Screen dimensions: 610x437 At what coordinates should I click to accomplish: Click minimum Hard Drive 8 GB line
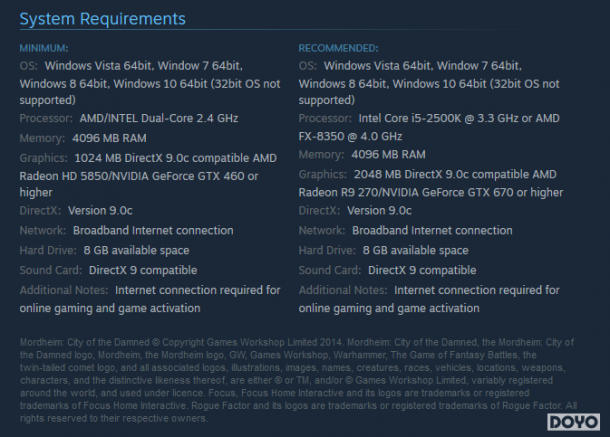coord(105,250)
